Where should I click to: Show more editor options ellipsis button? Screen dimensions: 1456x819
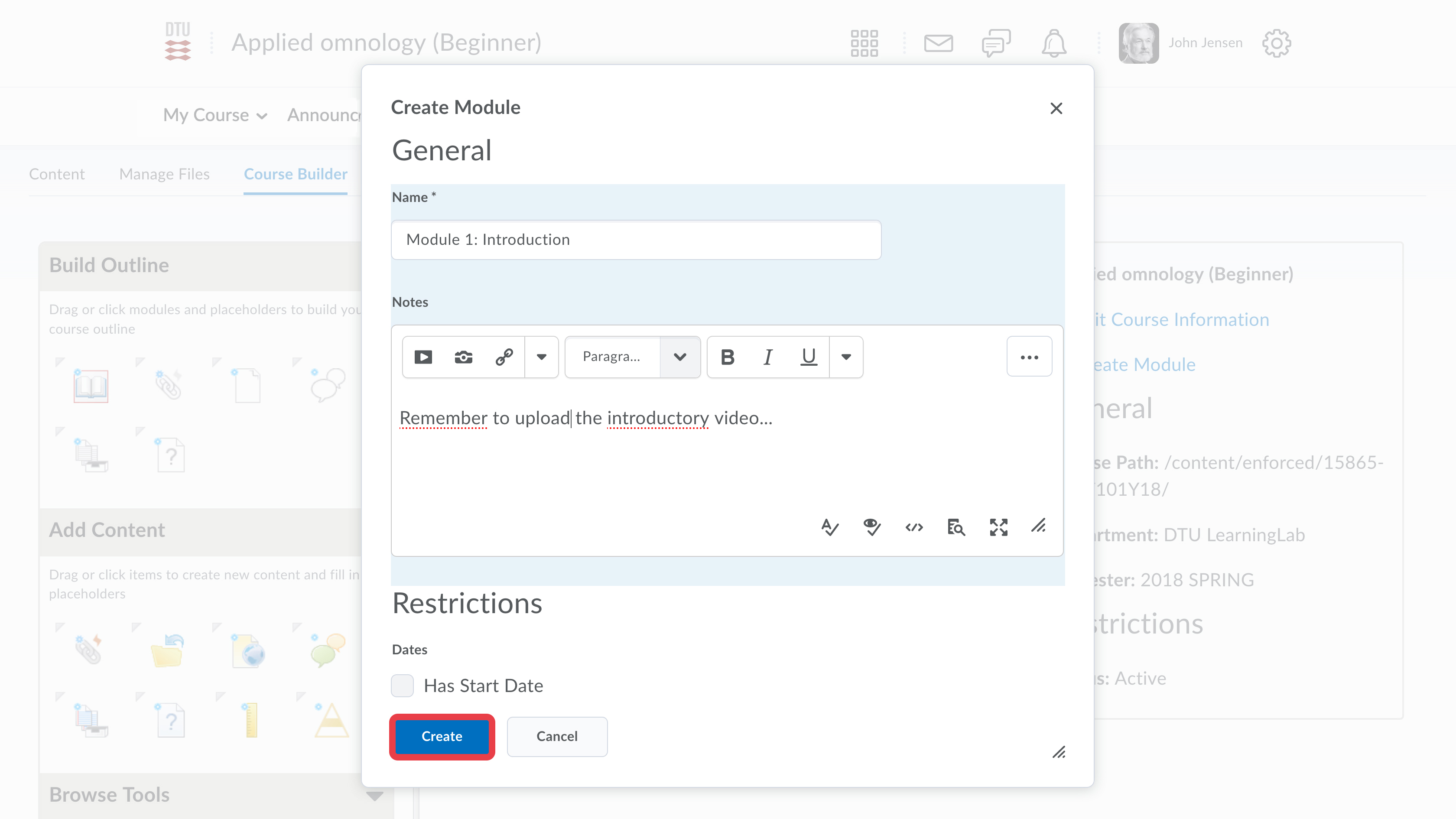pyautogui.click(x=1029, y=357)
